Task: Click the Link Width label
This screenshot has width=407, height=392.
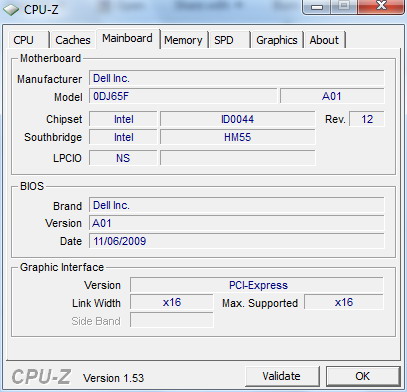Action: coord(96,303)
